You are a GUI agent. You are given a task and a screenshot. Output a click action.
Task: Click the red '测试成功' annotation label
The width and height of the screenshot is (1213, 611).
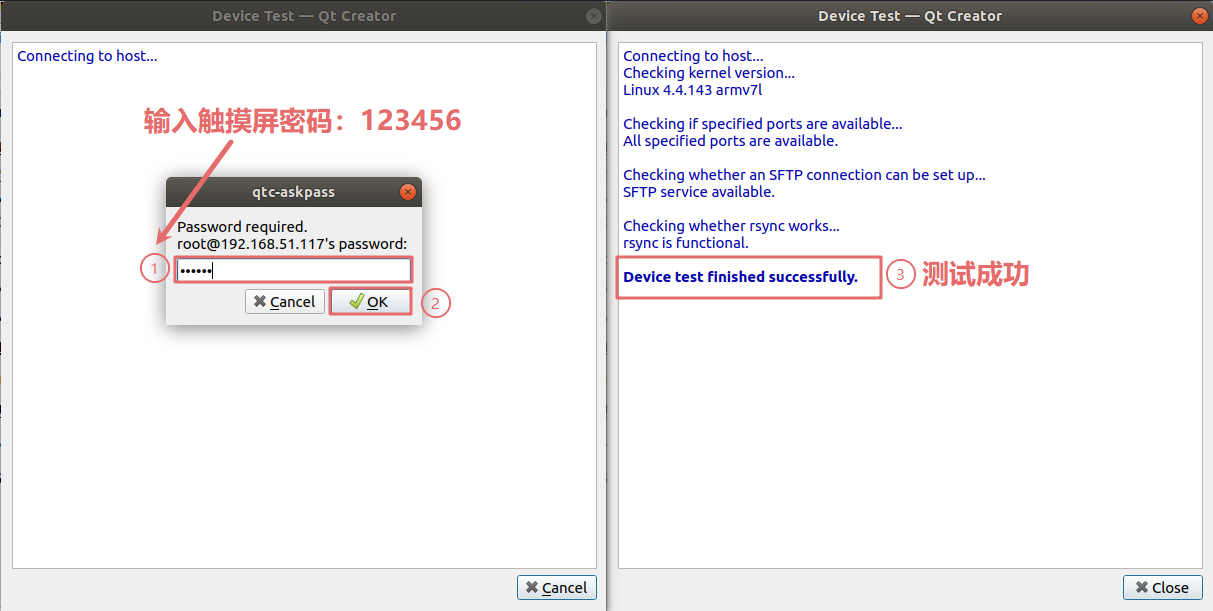pyautogui.click(x=975, y=275)
